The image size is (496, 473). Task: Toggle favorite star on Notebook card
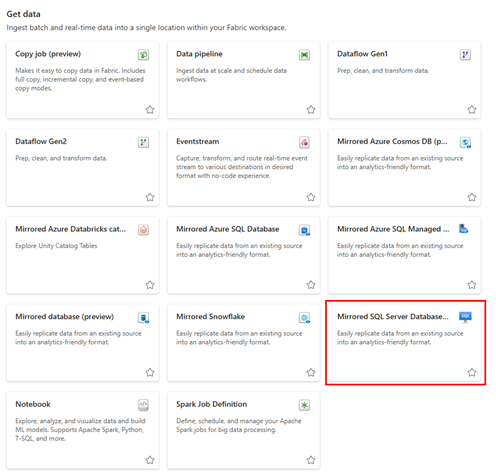coord(150,460)
